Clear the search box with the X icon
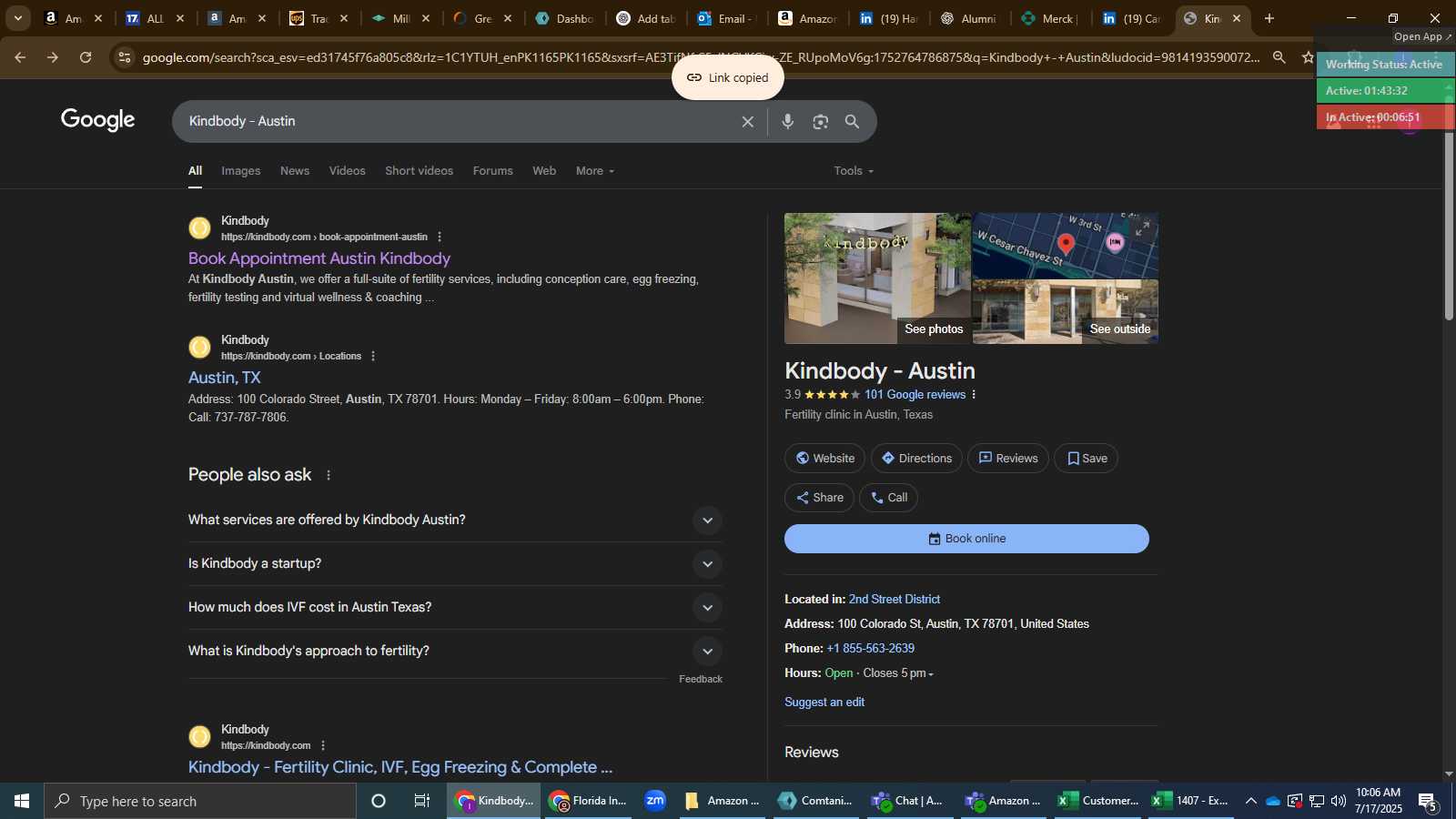The image size is (1456, 819). [747, 122]
